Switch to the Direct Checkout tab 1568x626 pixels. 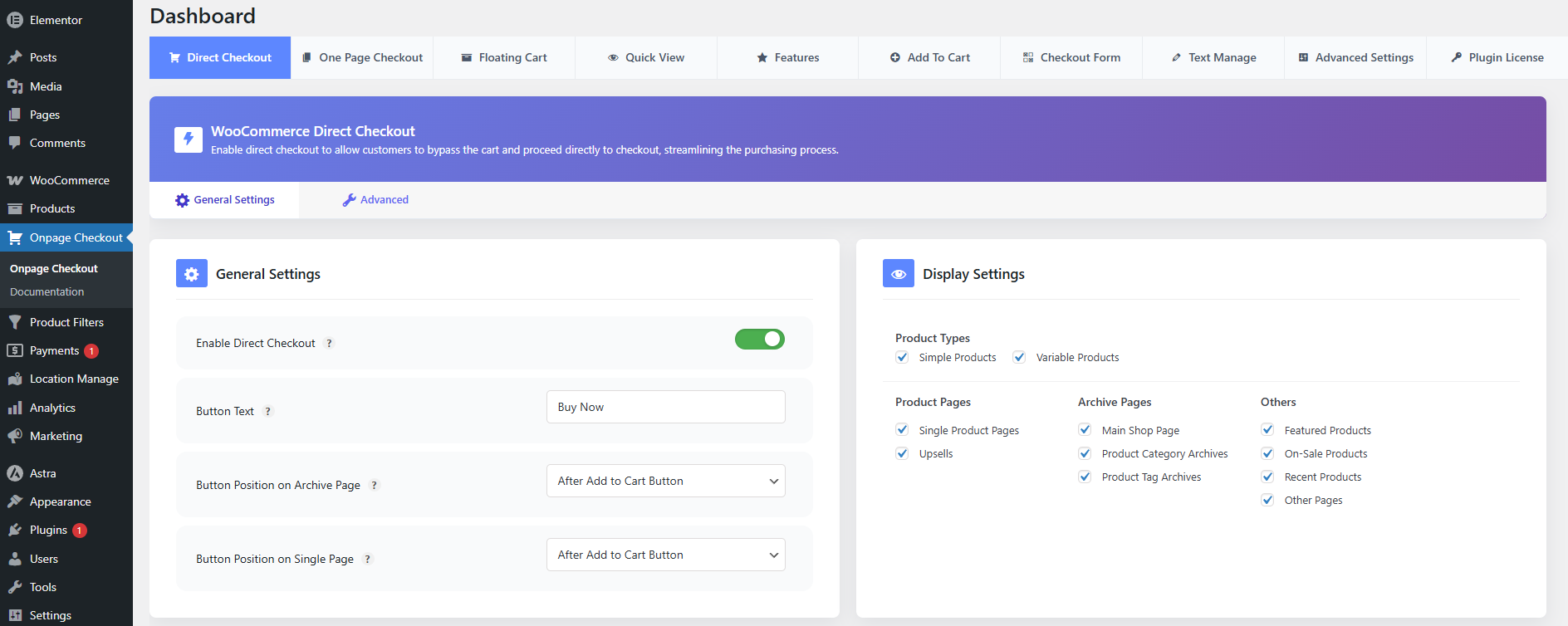(x=220, y=57)
